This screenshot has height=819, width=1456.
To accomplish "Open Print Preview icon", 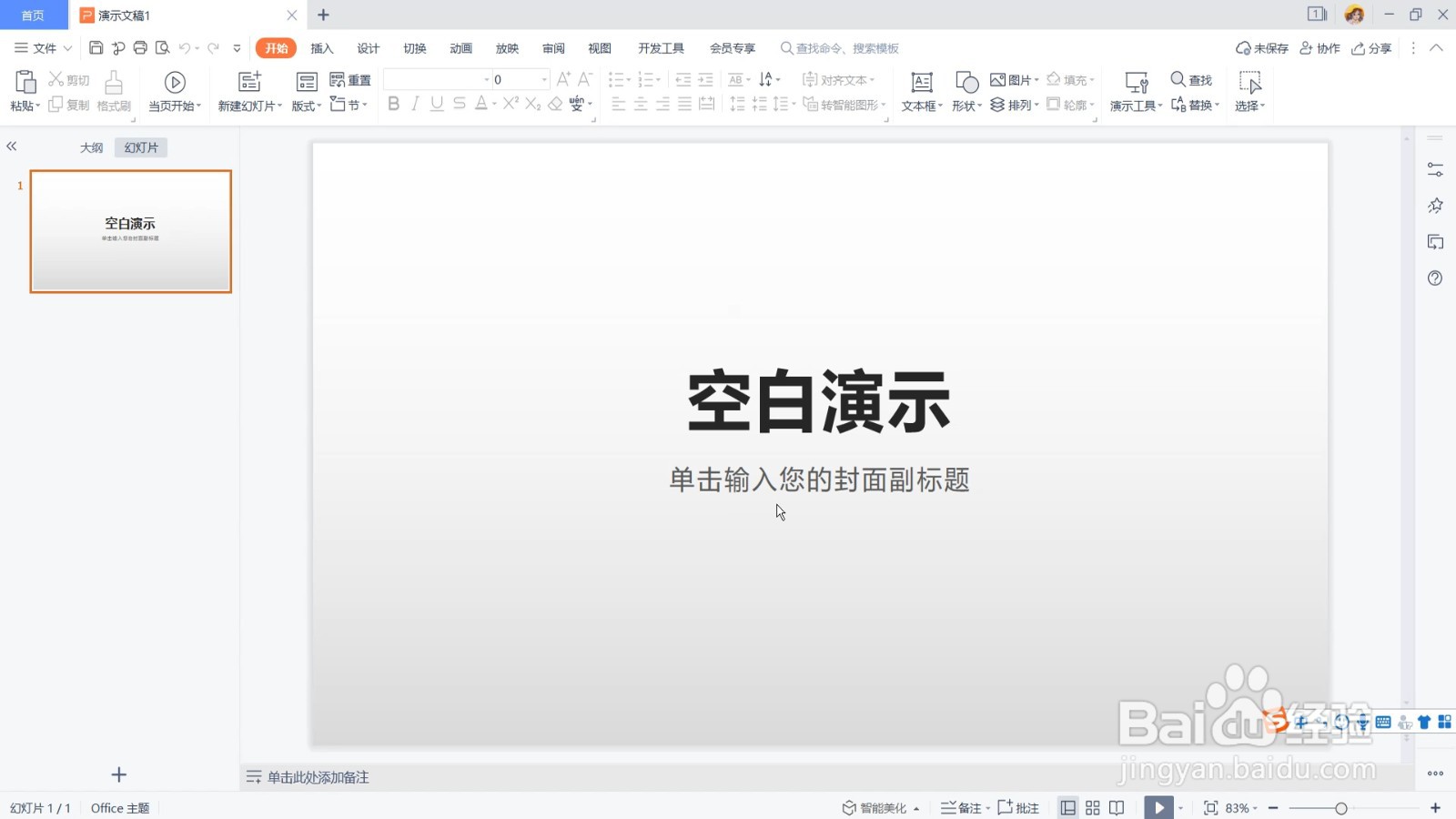I will pos(163,48).
